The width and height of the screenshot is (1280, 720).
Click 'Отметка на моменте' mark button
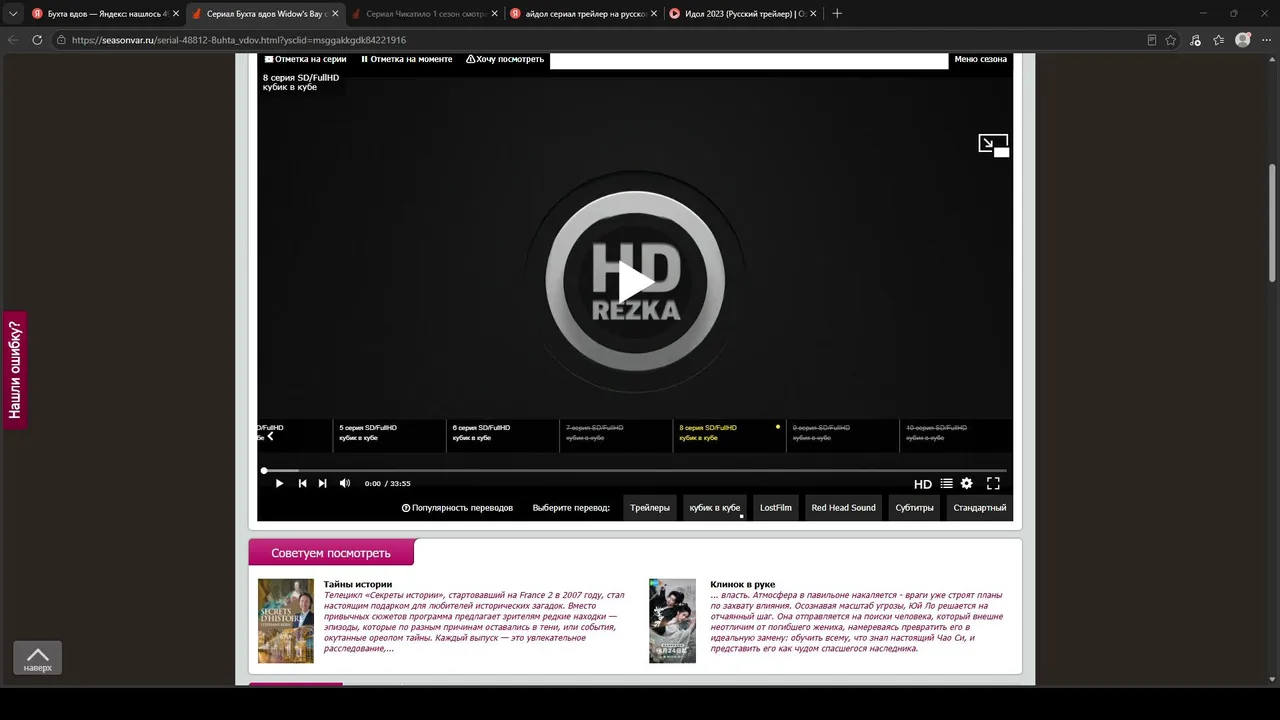point(407,59)
